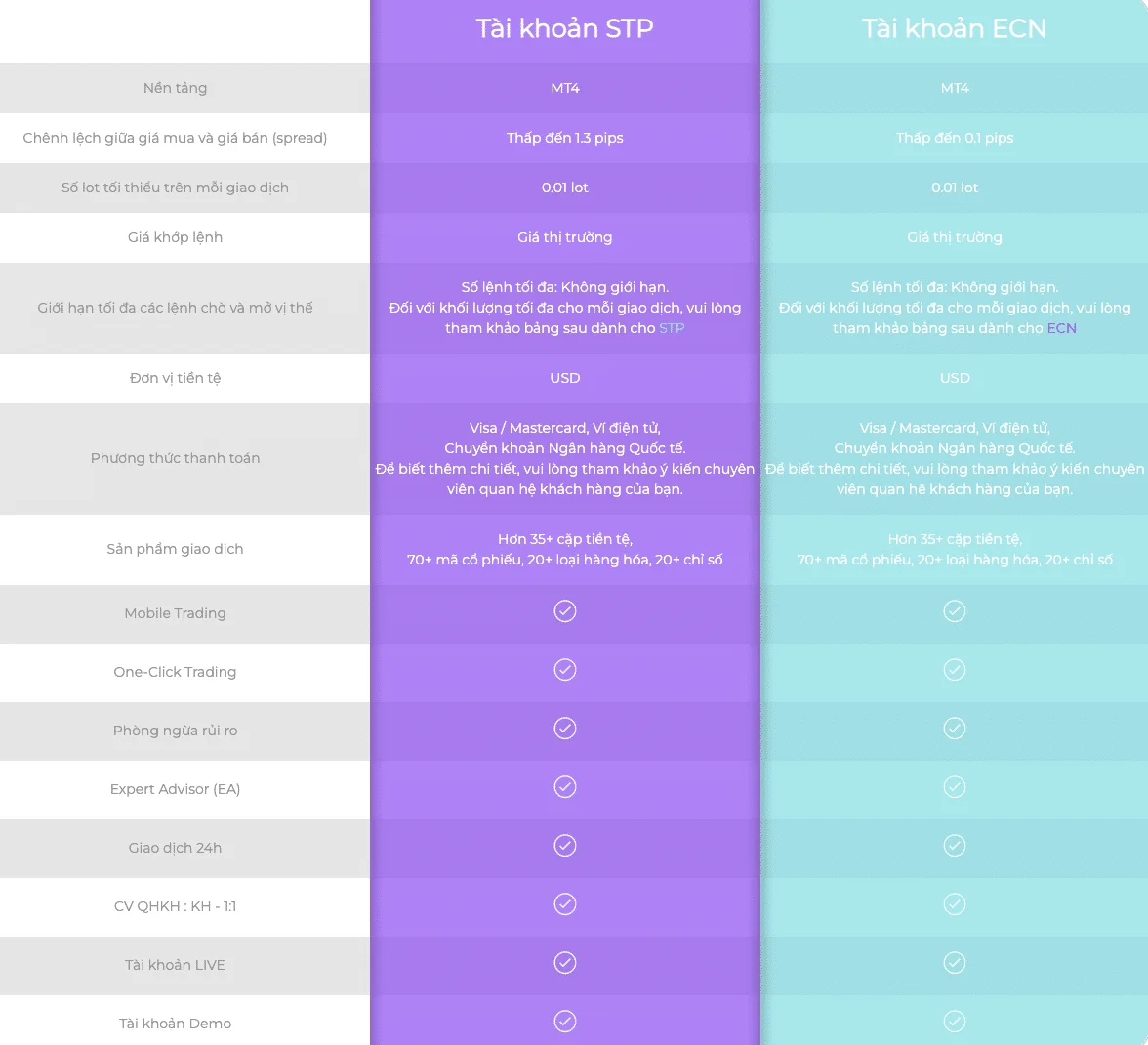Select the Tài khoản ECN column header
Screen dimensions: 1148x1045
coord(954,28)
